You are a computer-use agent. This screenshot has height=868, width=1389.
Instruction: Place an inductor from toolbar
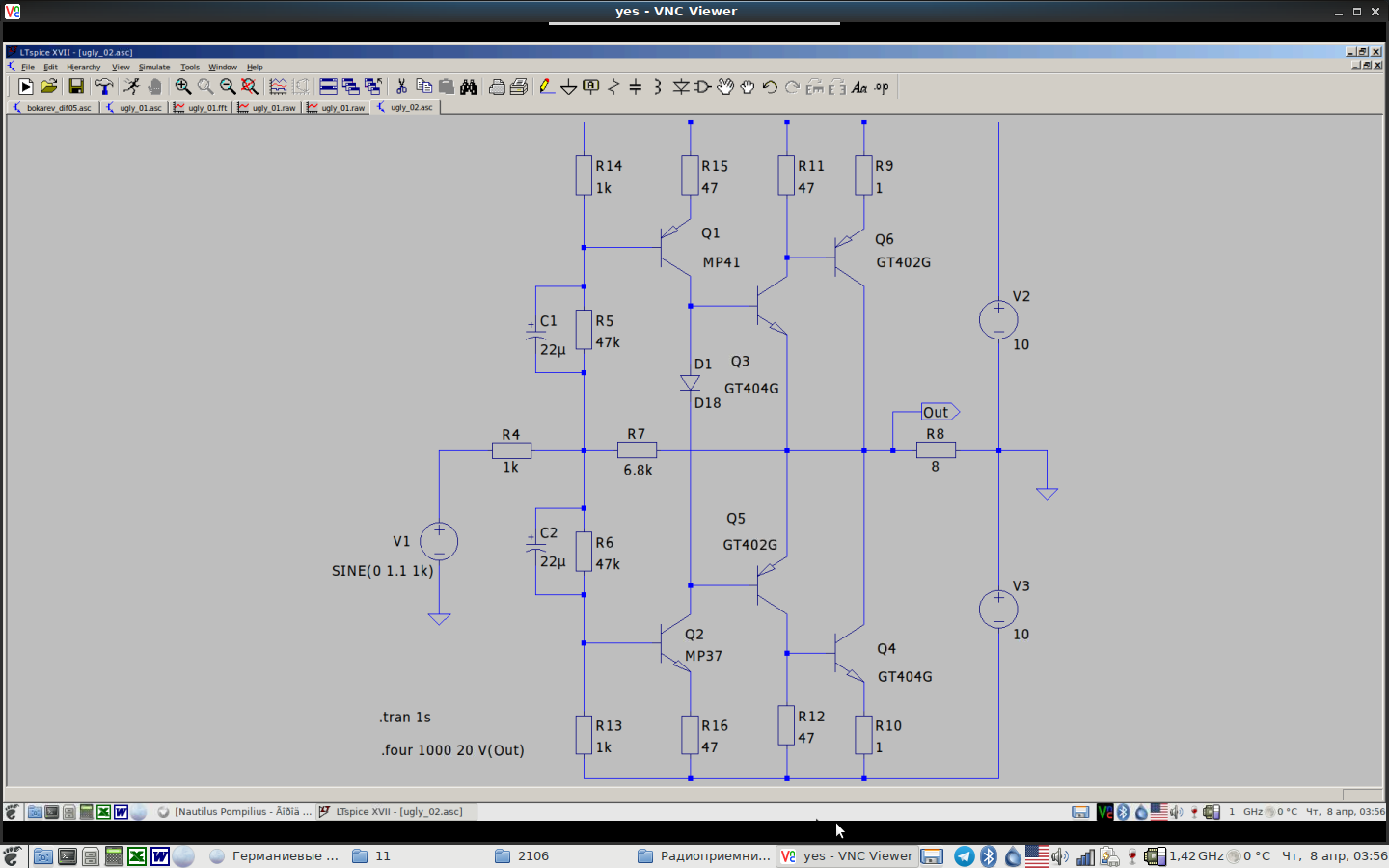658,87
